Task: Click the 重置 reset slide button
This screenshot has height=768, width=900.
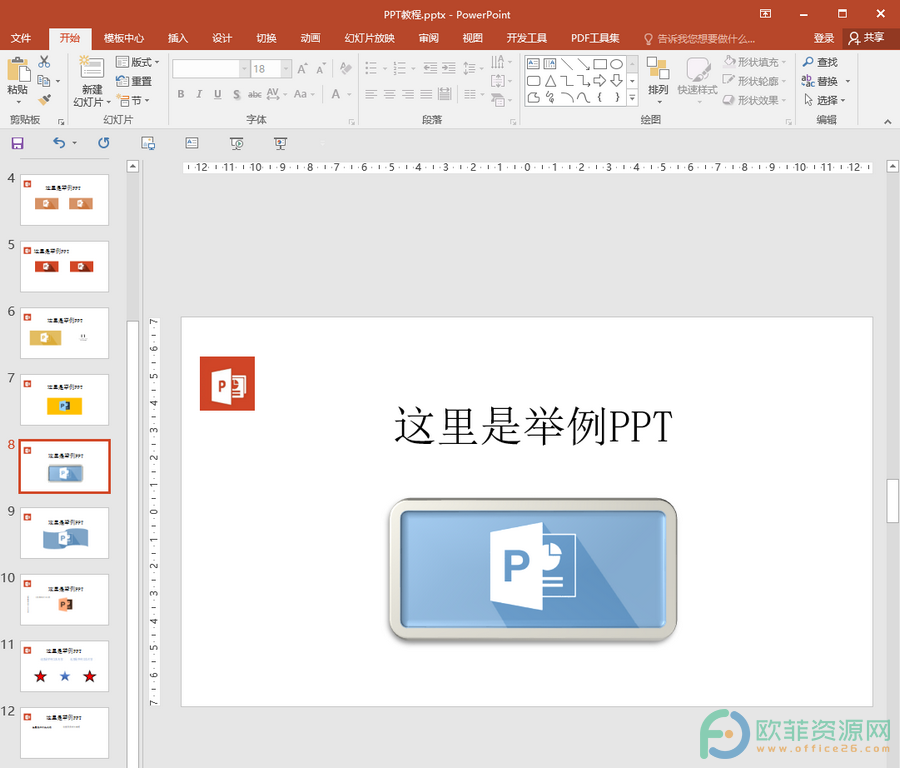Action: coord(134,81)
